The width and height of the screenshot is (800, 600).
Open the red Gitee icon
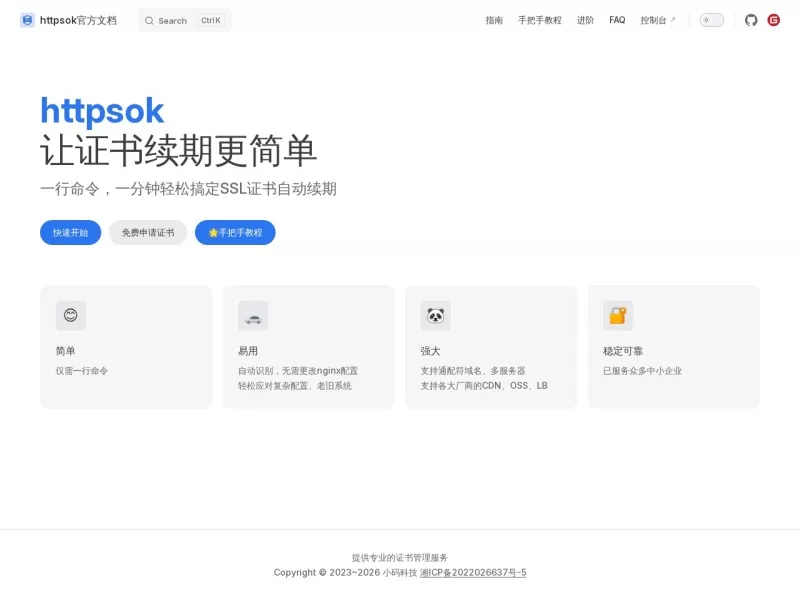click(x=773, y=20)
